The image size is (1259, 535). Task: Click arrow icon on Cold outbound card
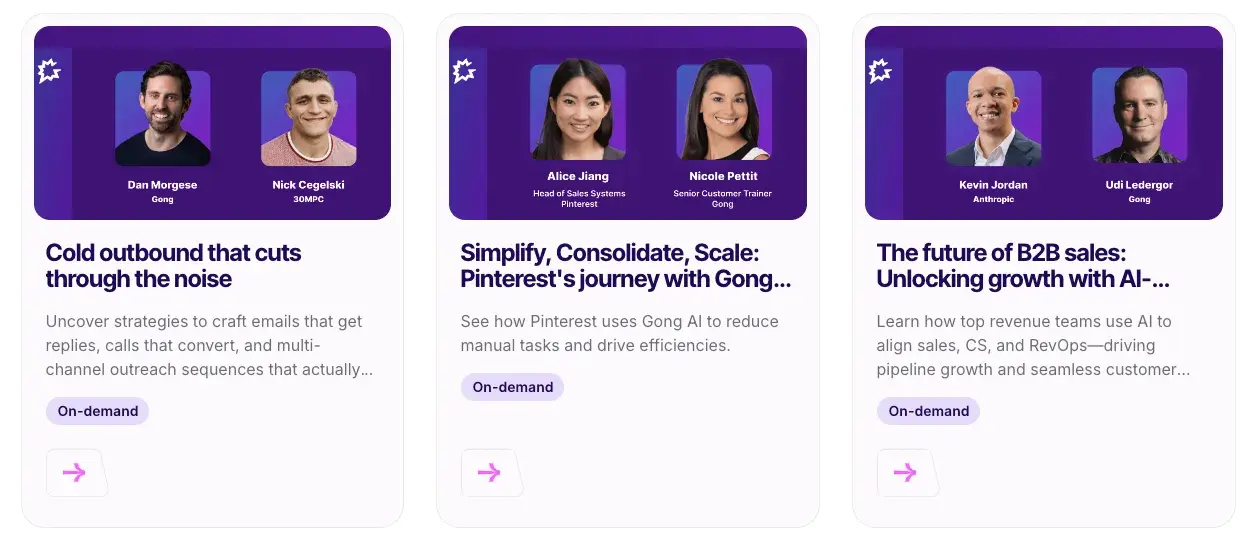pyautogui.click(x=76, y=473)
